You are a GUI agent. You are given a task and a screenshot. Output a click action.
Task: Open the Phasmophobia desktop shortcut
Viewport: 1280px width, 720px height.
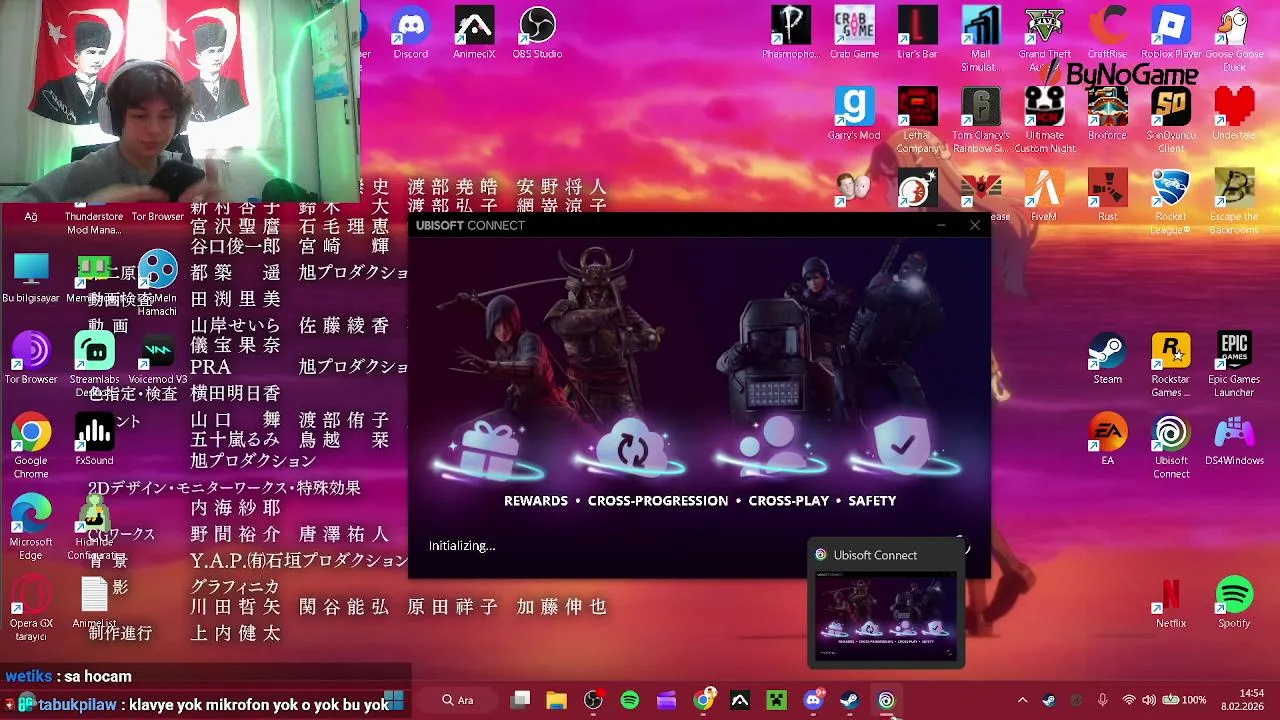coord(791,33)
